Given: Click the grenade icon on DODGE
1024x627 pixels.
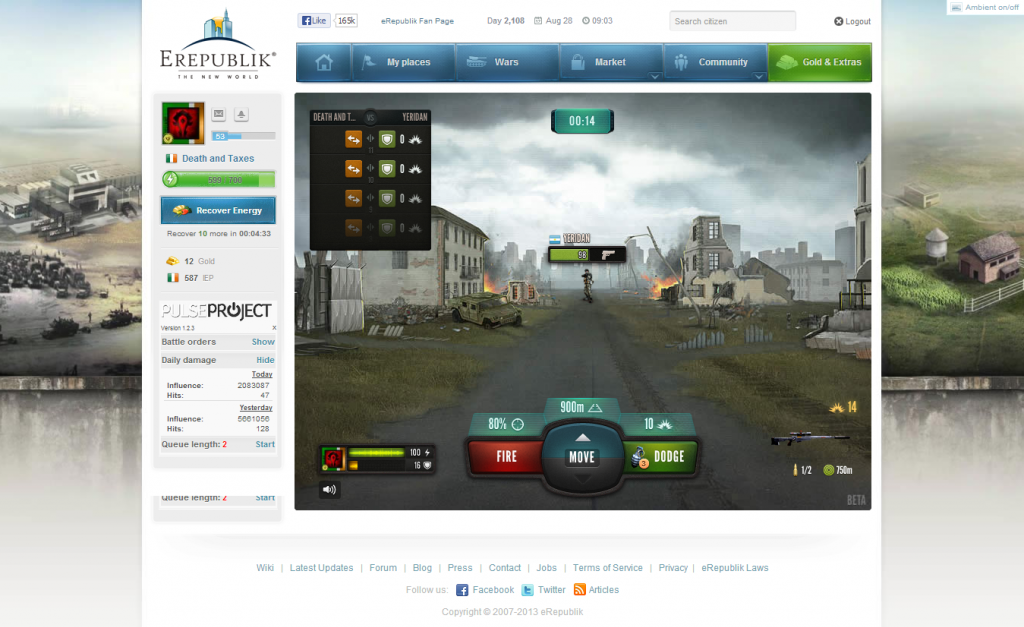Looking at the screenshot, I should (639, 457).
